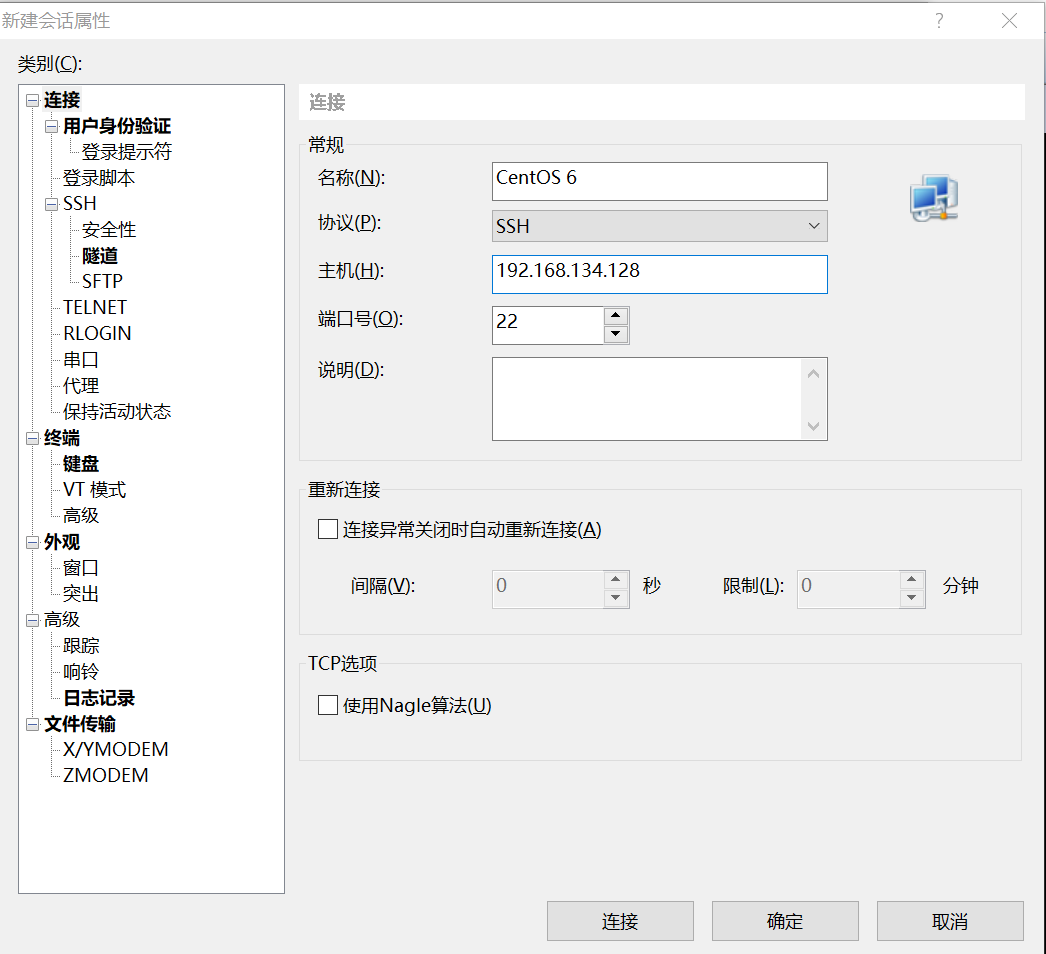The image size is (1046, 954).
Task: Increase 间隔 seconds value
Action: (616, 579)
